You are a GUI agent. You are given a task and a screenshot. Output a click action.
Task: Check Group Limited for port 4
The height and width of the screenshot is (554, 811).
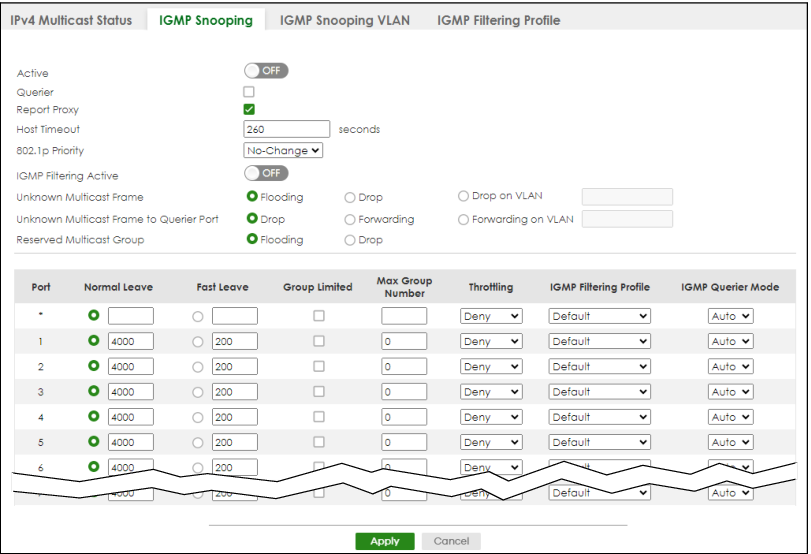[x=318, y=417]
